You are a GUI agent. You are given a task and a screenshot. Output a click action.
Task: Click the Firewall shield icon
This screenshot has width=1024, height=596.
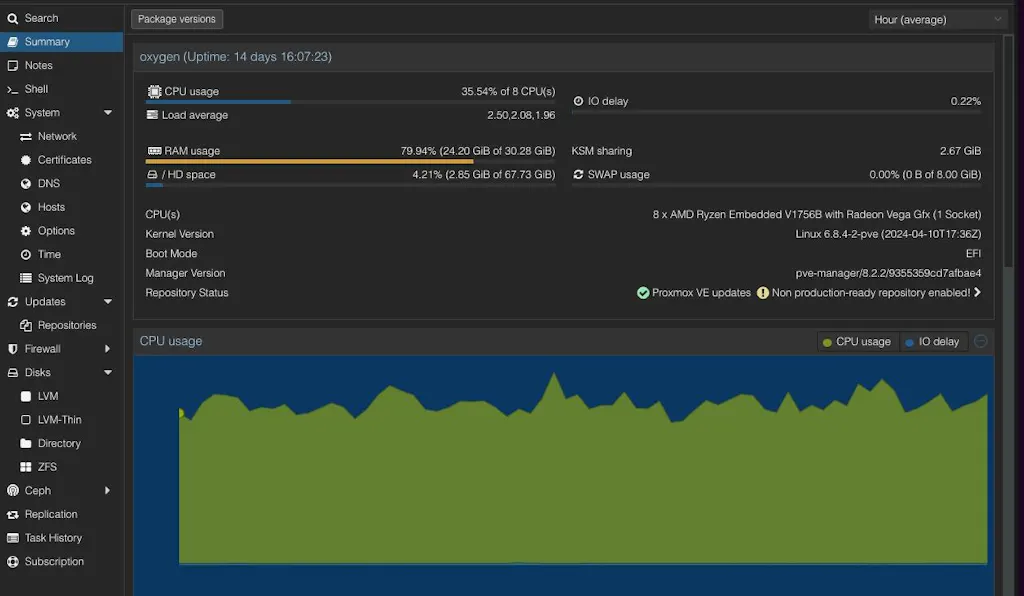[x=13, y=349]
